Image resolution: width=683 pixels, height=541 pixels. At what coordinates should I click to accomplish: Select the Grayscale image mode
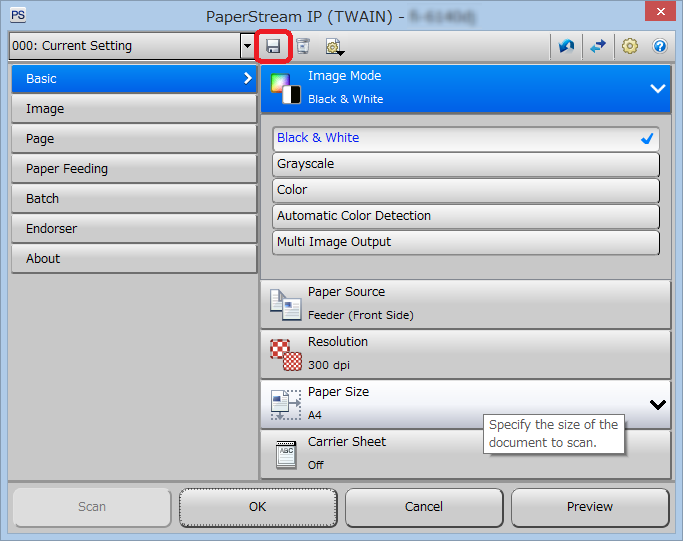(x=466, y=164)
